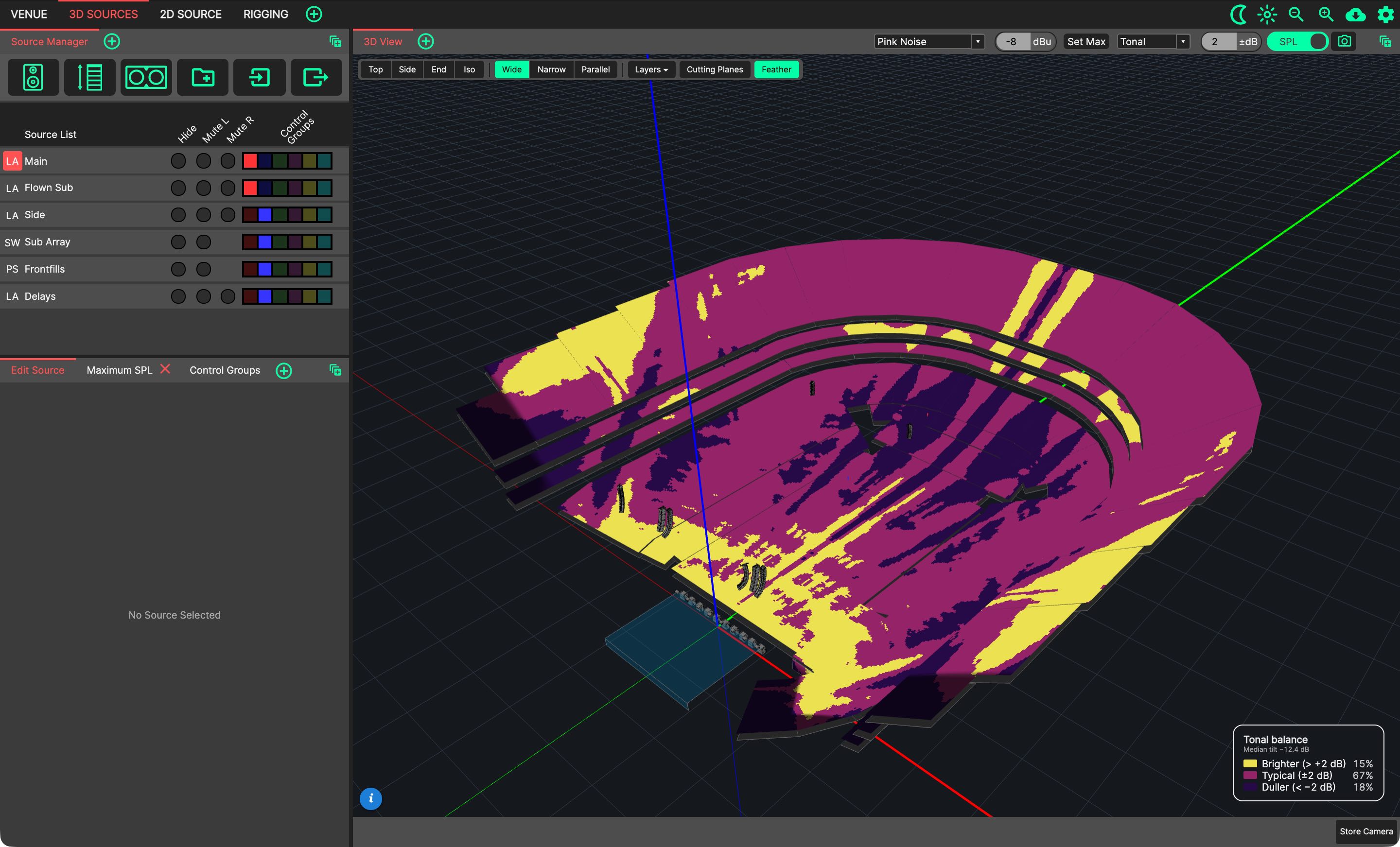Viewport: 1400px width, 847px height.
Task: Click the Set Max button
Action: 1086,41
